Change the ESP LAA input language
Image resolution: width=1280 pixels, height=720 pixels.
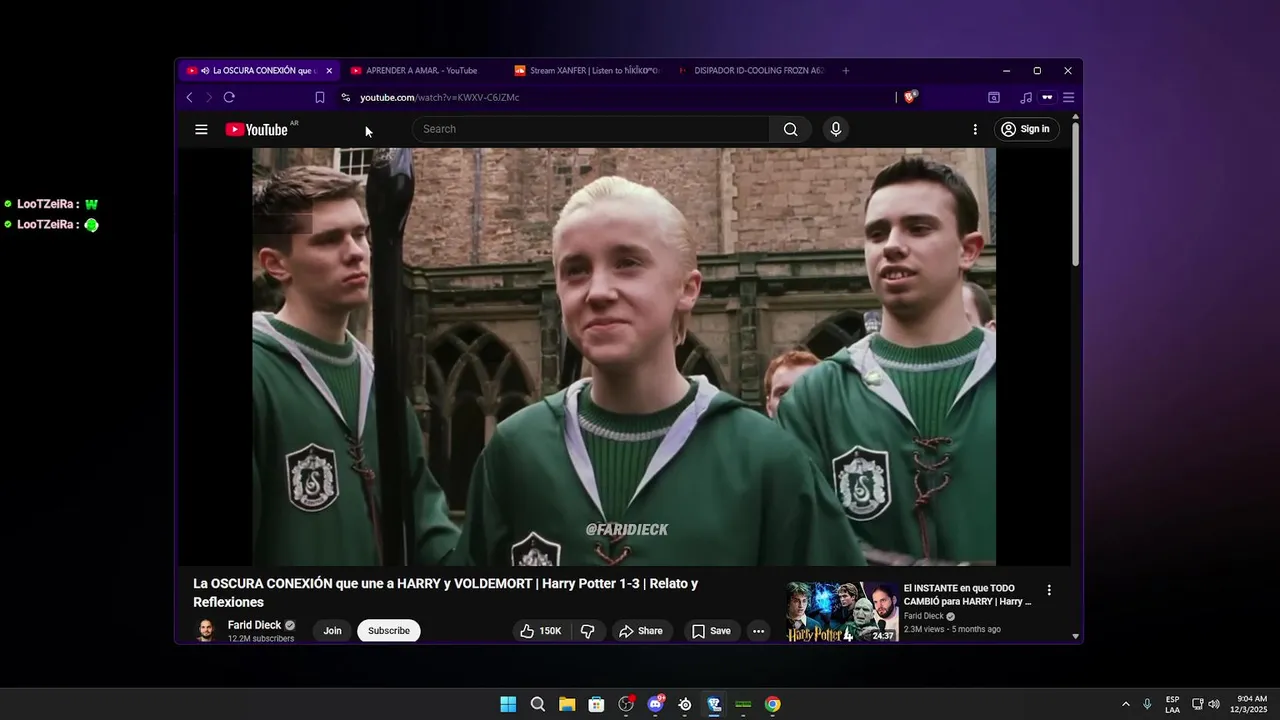pyautogui.click(x=1172, y=704)
